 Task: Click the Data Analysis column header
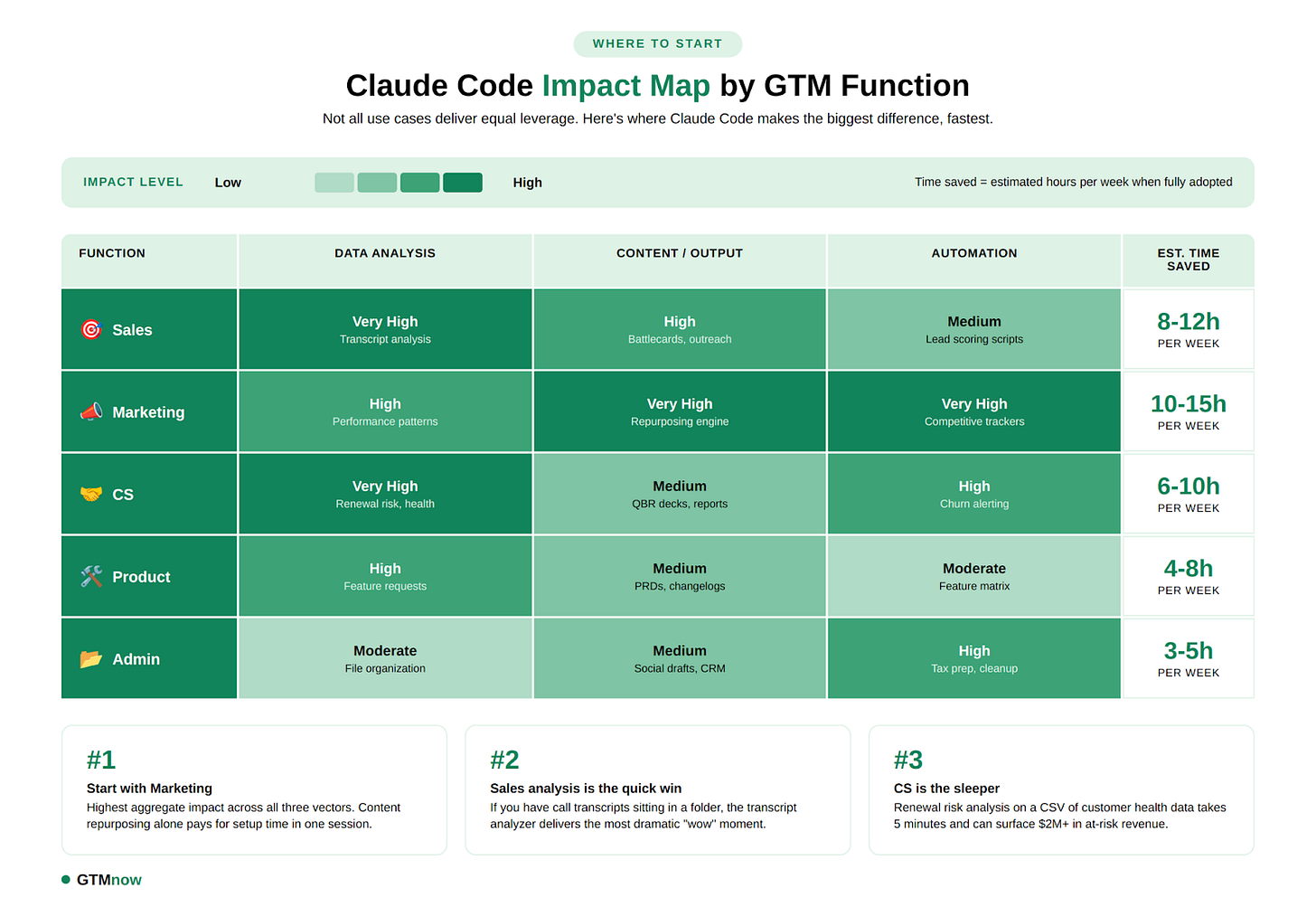pos(385,253)
